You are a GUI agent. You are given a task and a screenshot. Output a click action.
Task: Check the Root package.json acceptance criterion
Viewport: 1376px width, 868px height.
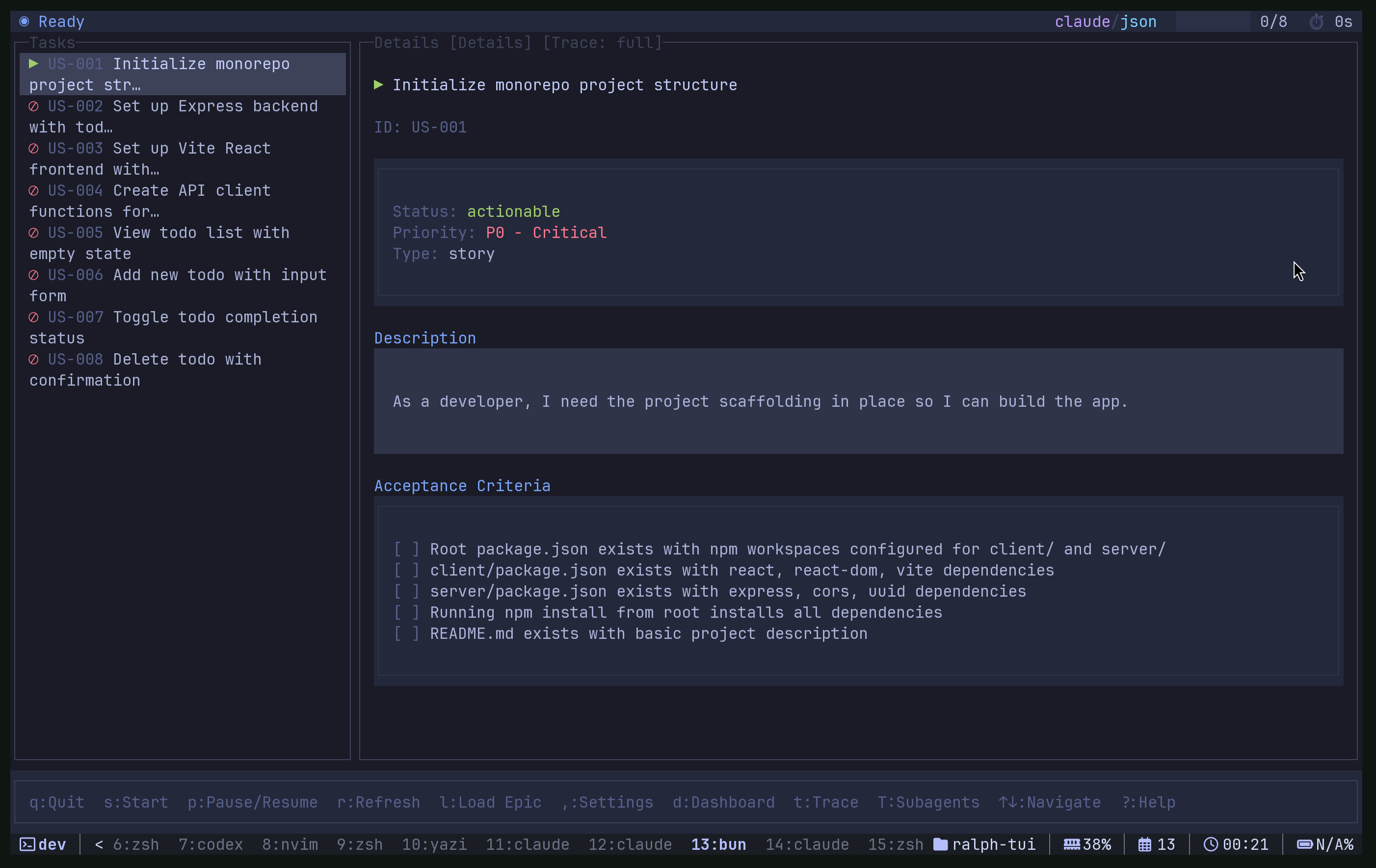tap(407, 549)
